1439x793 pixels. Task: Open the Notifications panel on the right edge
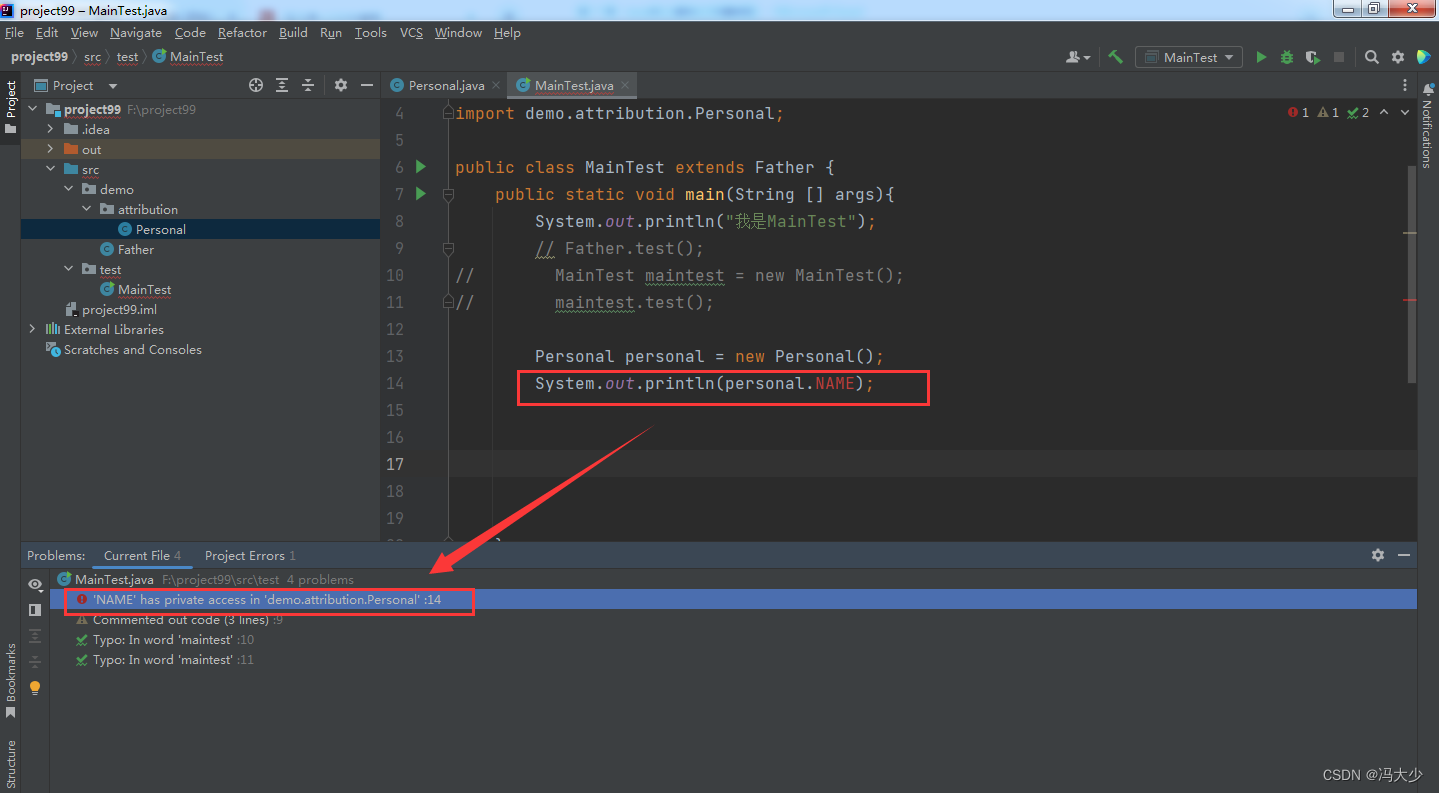tap(1428, 130)
